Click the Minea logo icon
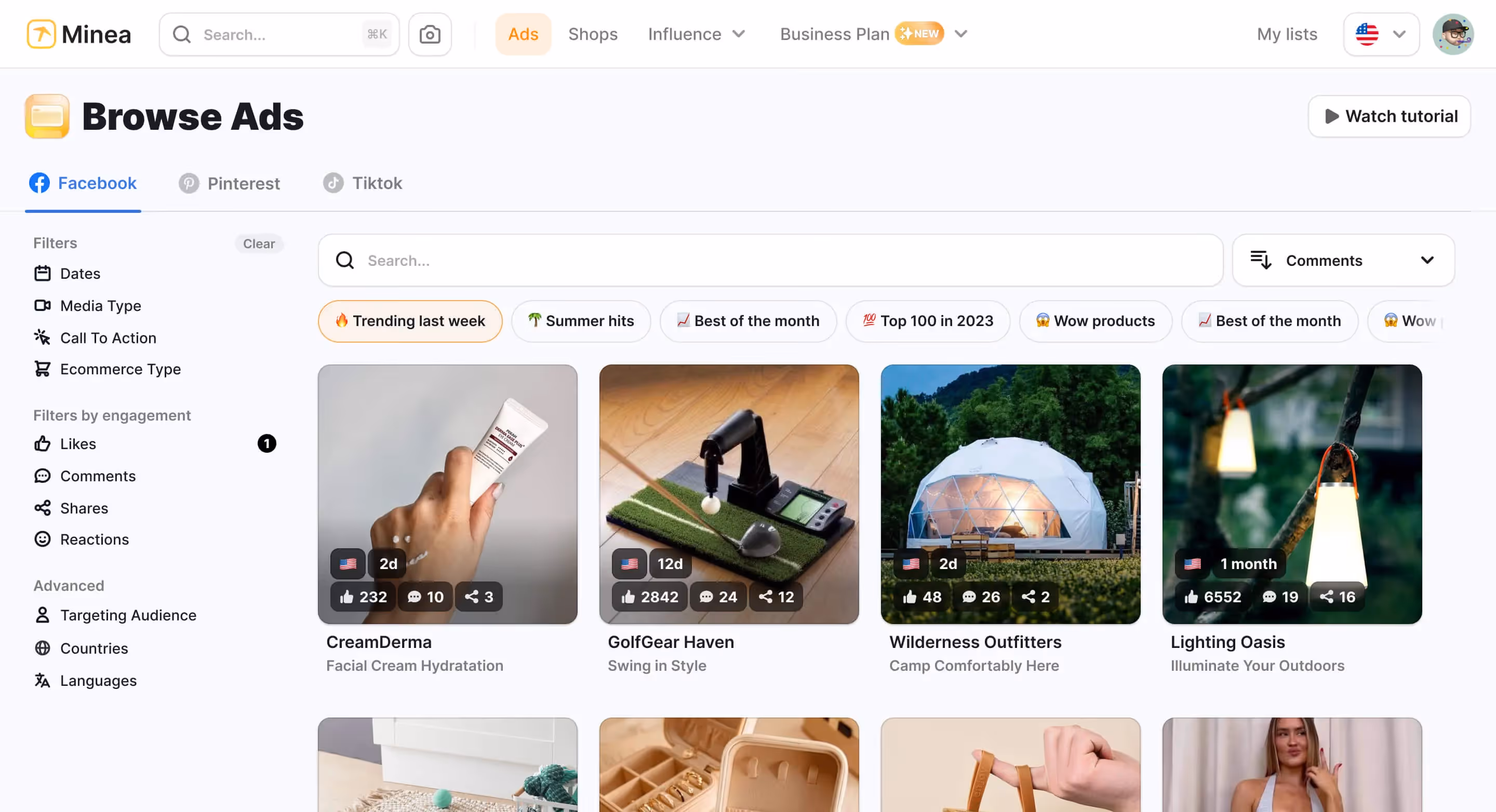 pyautogui.click(x=41, y=34)
